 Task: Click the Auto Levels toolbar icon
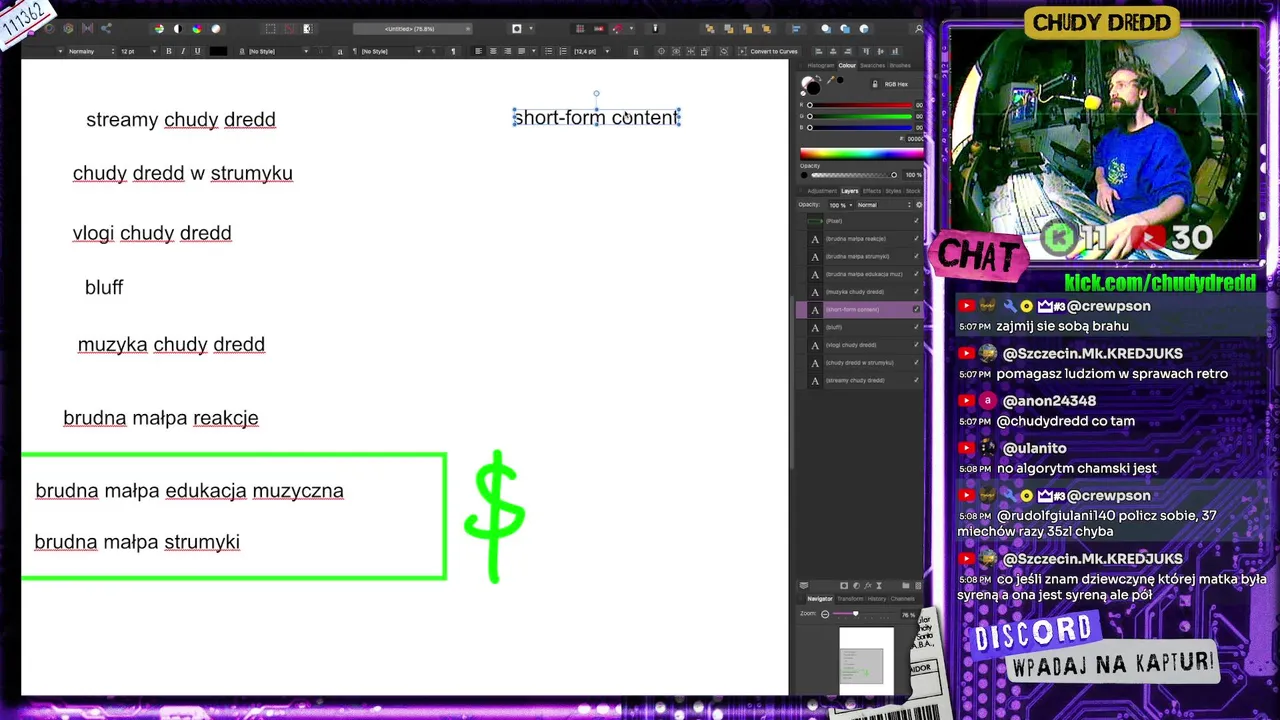(158, 29)
